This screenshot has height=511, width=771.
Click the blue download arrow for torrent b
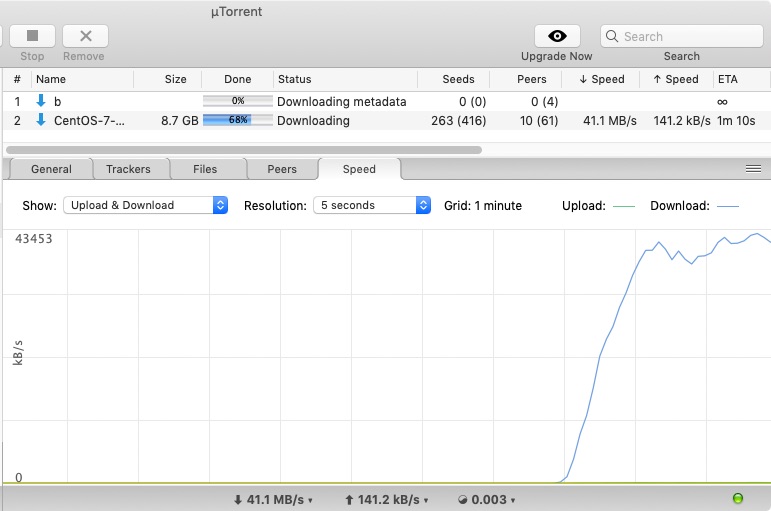(x=41, y=101)
